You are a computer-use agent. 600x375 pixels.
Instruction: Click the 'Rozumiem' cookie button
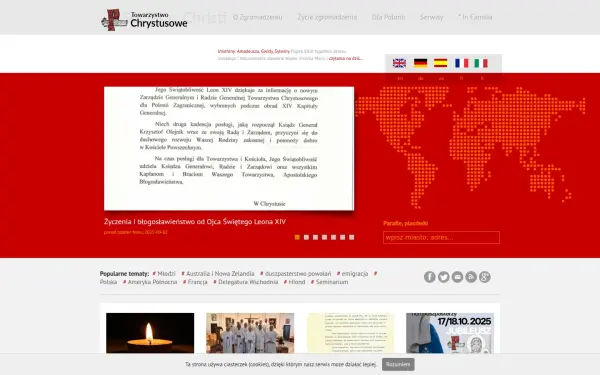[x=398, y=364]
